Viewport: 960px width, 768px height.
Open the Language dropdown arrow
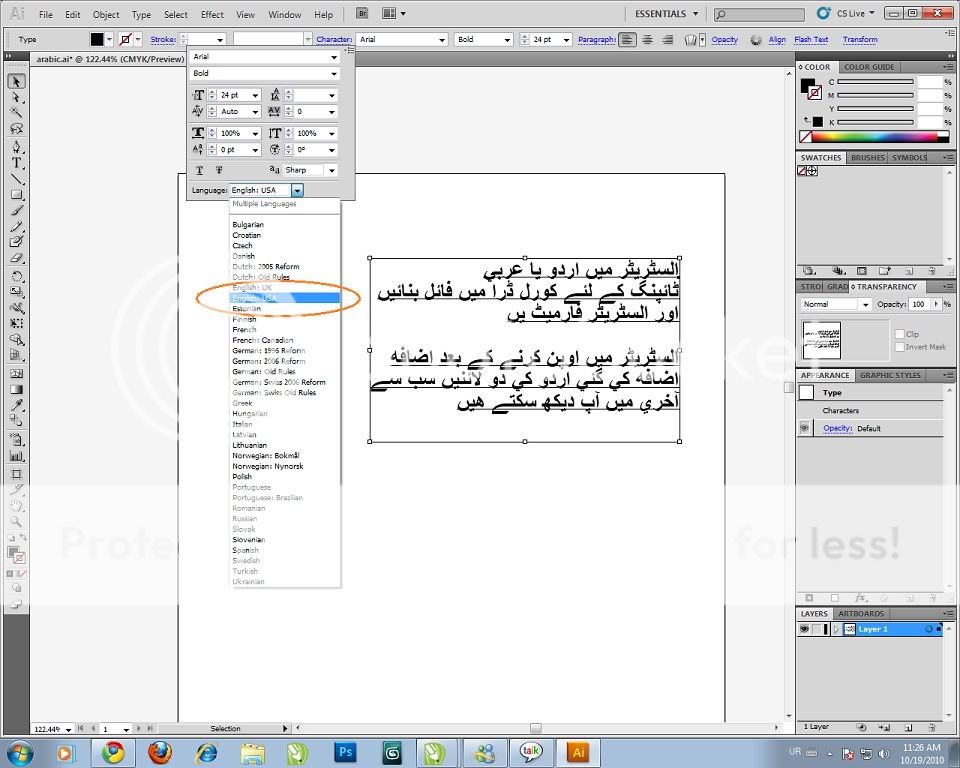pos(298,190)
